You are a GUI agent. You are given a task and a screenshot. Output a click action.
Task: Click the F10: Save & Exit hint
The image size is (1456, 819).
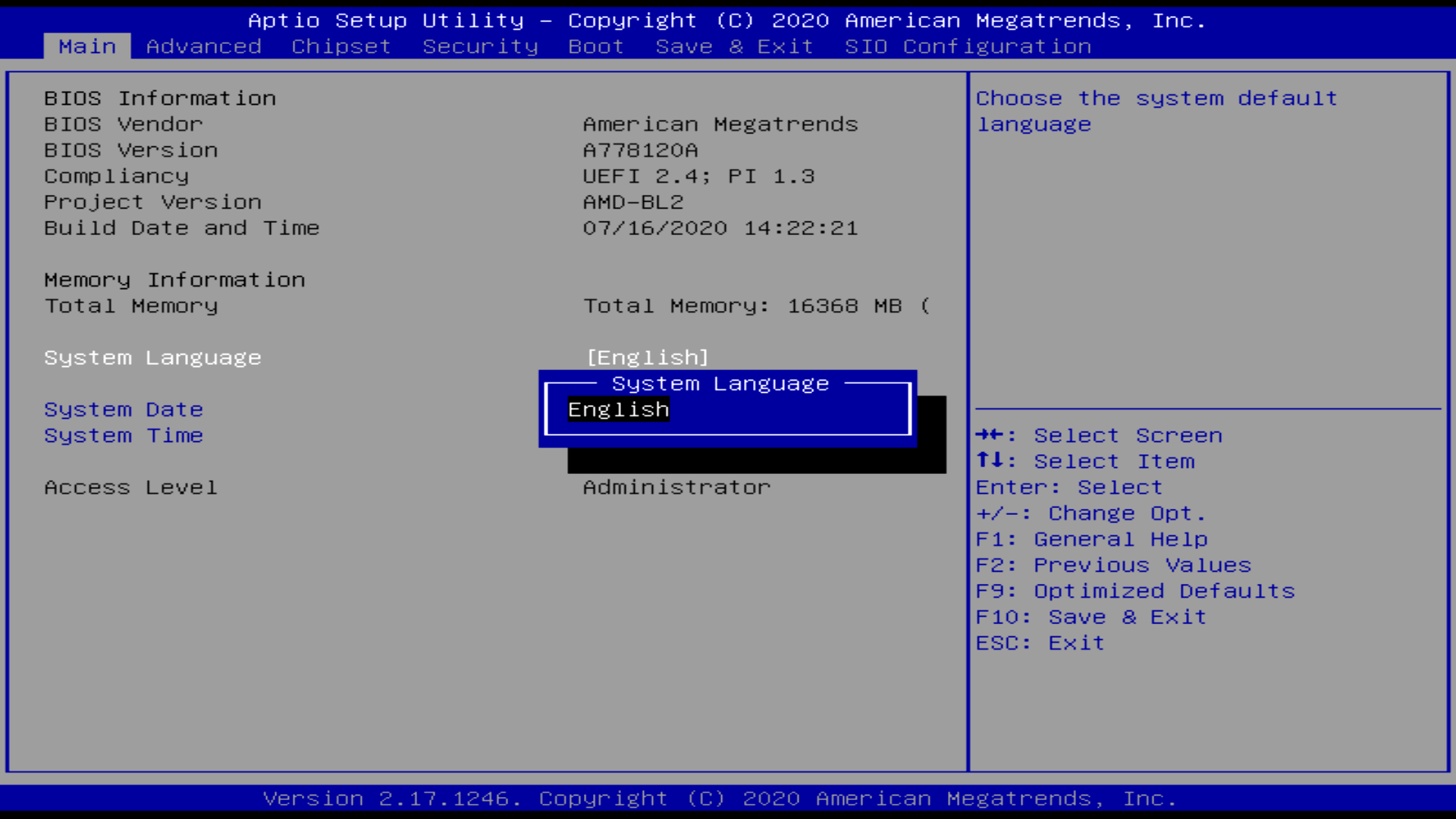tap(1090, 617)
